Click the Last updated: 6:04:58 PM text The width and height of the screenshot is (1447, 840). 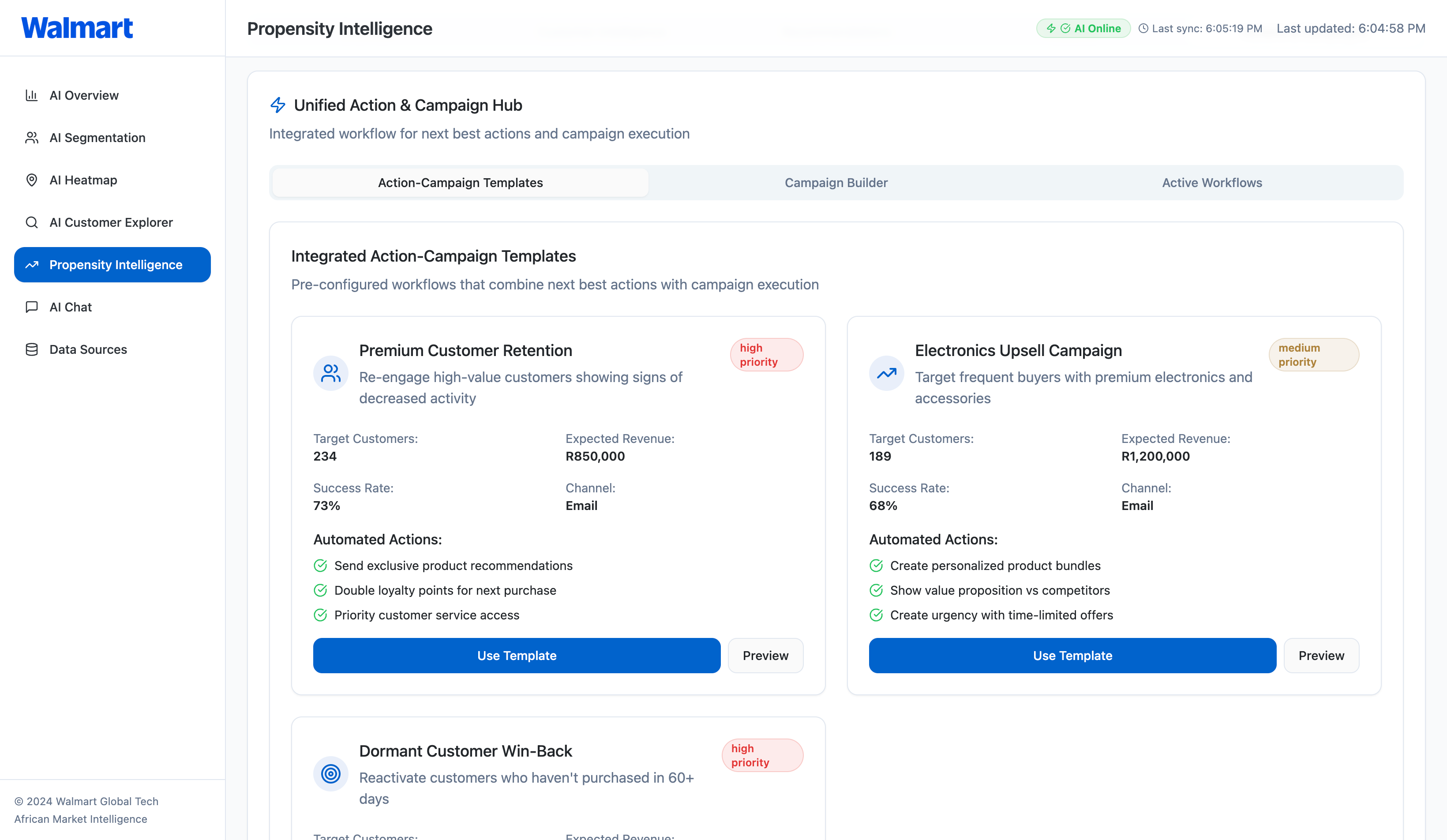[1350, 28]
